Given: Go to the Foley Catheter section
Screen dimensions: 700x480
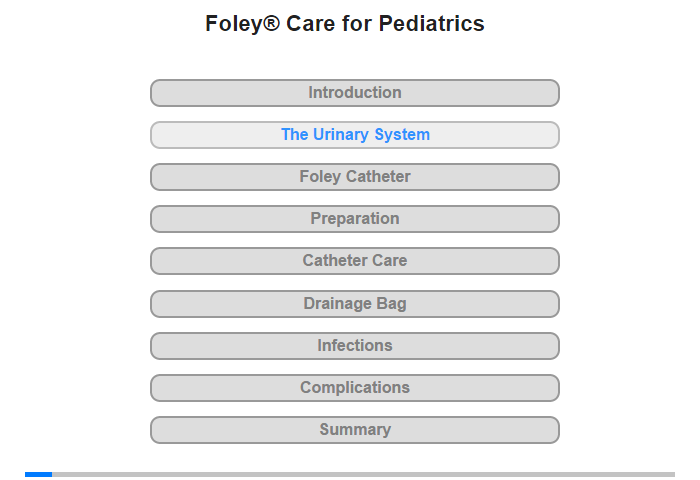Looking at the screenshot, I should point(354,177).
